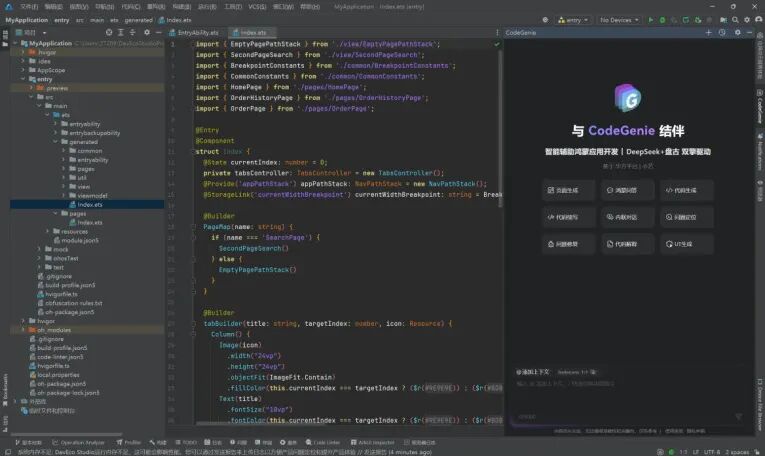Collapse all nodes in the project tree
The image size is (765, 457).
coord(133,33)
